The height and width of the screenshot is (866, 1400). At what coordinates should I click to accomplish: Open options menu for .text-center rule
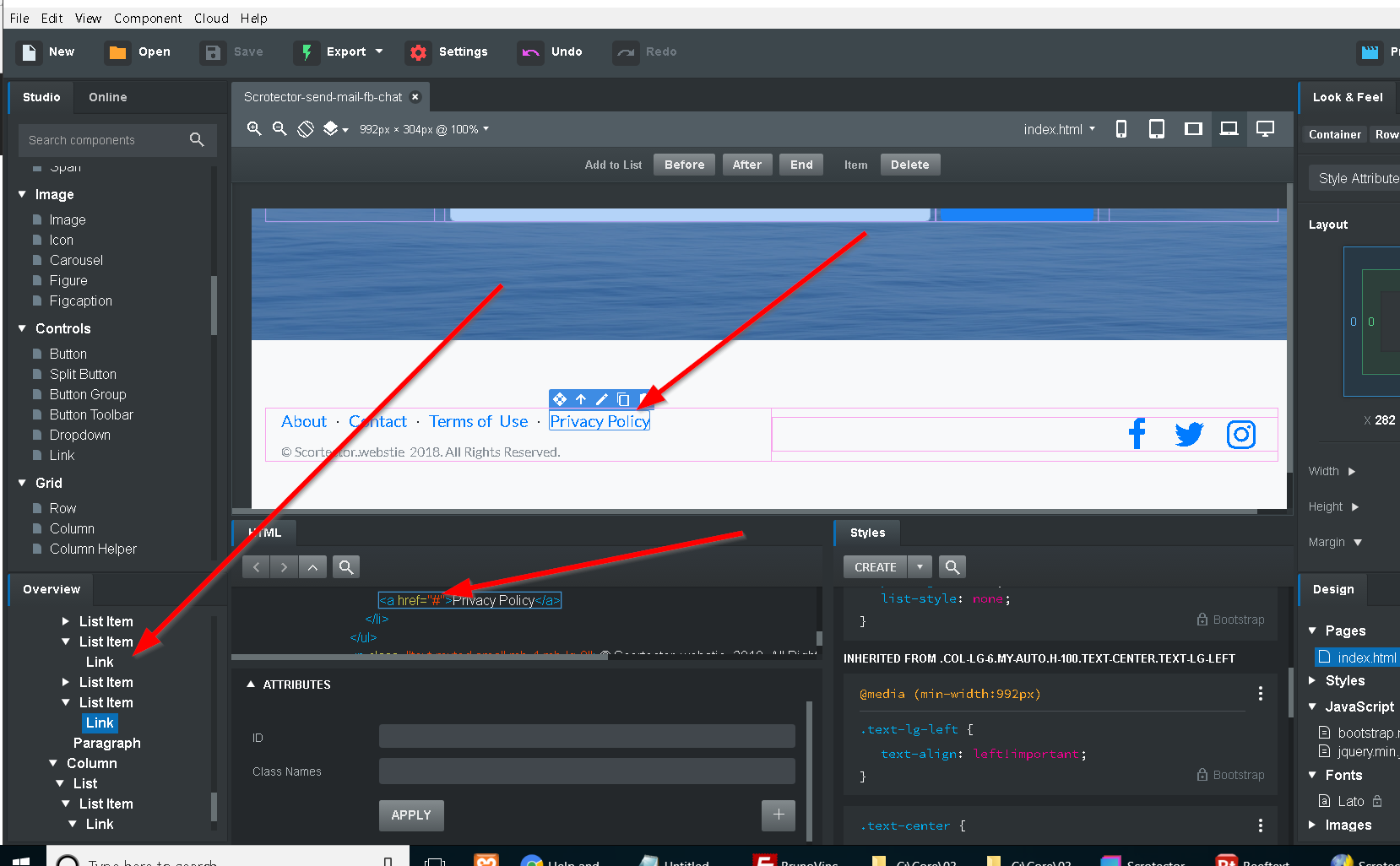1261,825
